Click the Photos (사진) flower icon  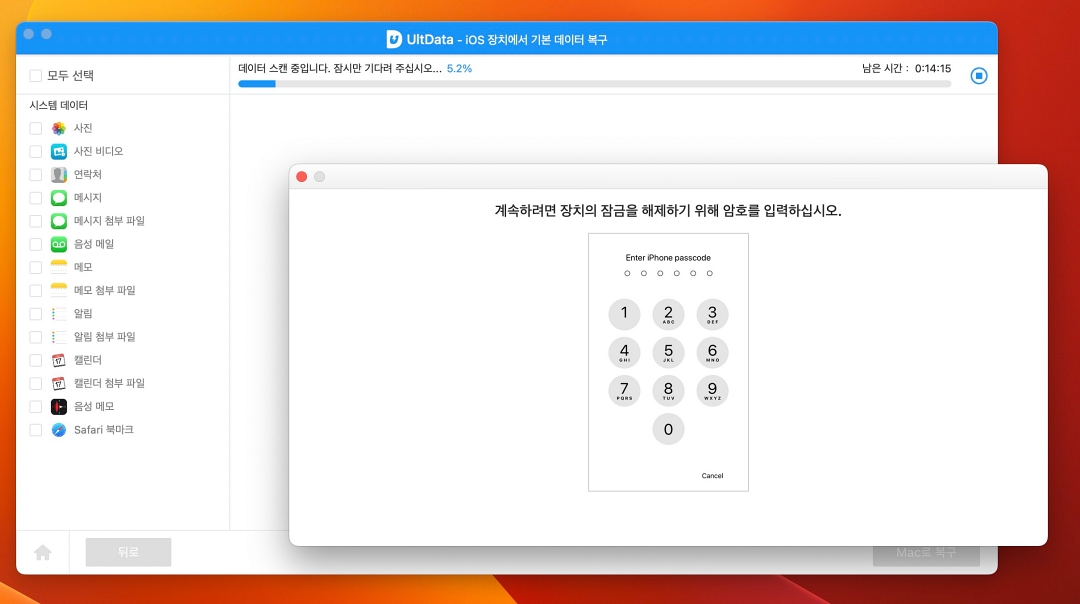pyautogui.click(x=59, y=128)
